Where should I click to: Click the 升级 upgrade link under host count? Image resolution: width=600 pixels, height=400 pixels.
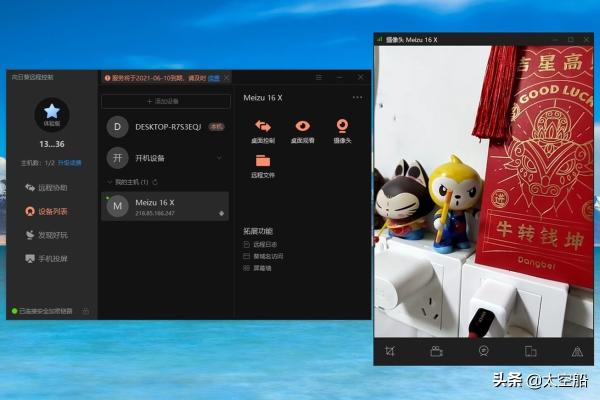[x=70, y=163]
